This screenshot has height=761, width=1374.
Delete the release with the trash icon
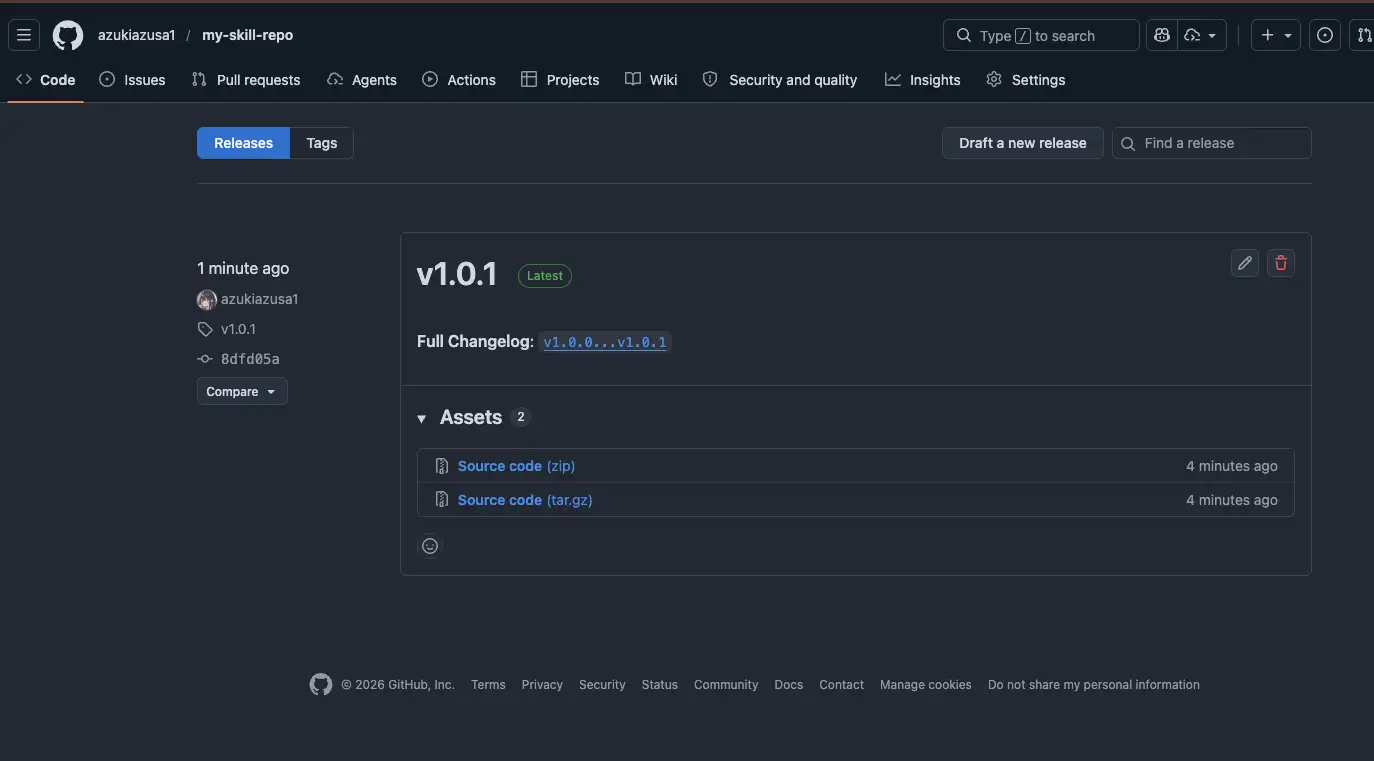1281,263
